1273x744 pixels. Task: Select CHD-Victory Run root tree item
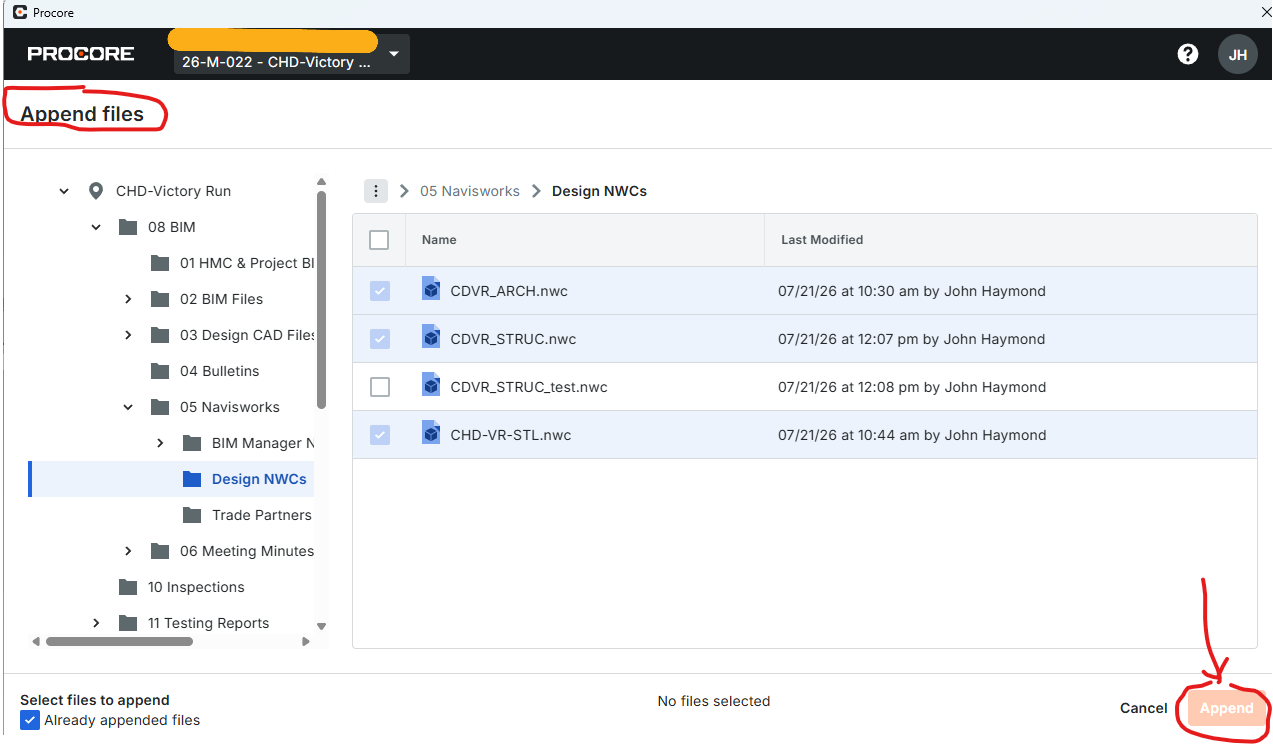173,191
